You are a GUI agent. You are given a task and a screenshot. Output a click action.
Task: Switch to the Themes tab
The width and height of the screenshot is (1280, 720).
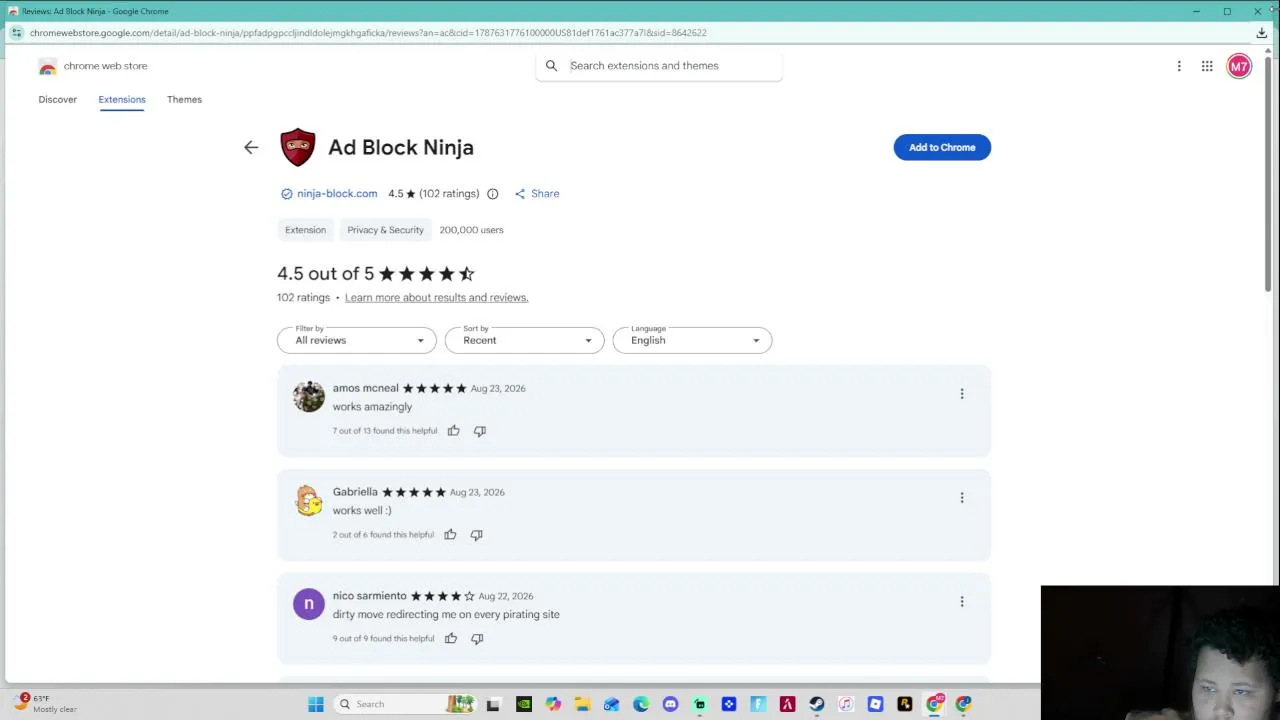(x=184, y=100)
